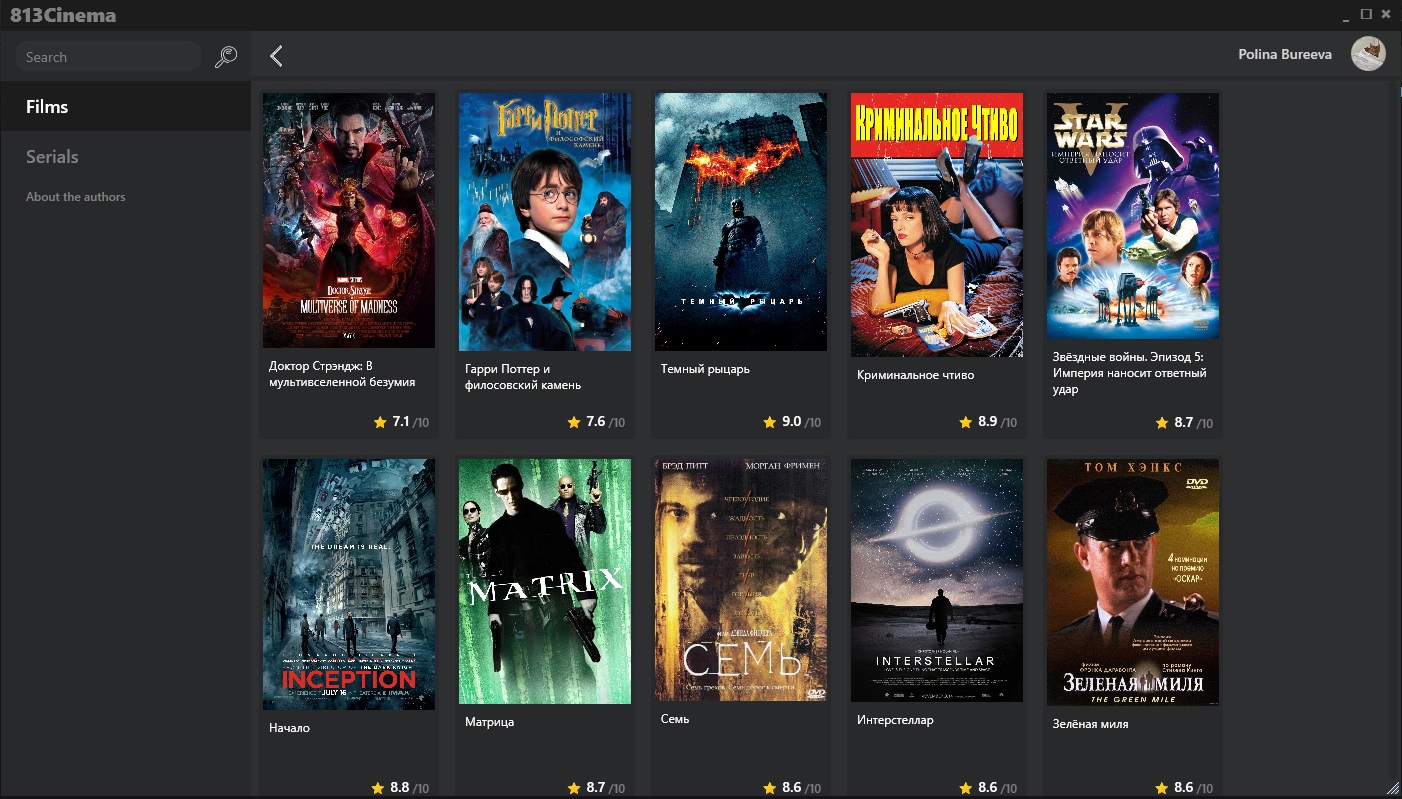Click the star next to rating 7.1
The height and width of the screenshot is (799, 1402).
coord(380,422)
